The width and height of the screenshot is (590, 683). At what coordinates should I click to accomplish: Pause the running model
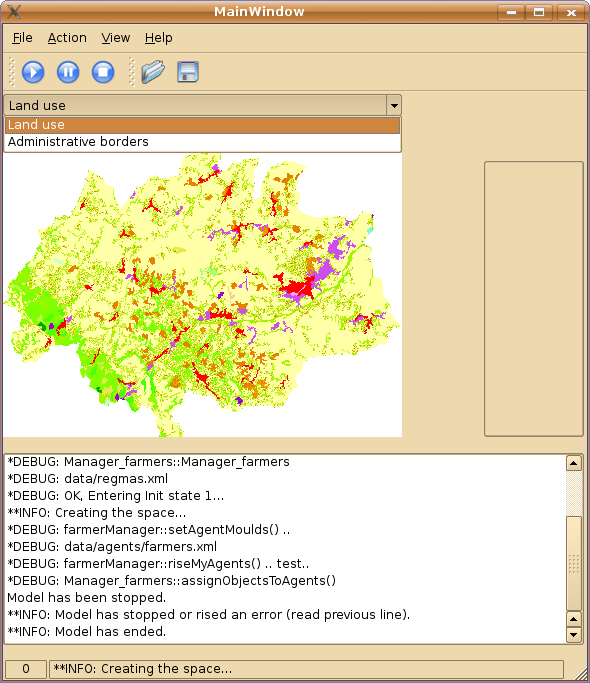[x=68, y=72]
